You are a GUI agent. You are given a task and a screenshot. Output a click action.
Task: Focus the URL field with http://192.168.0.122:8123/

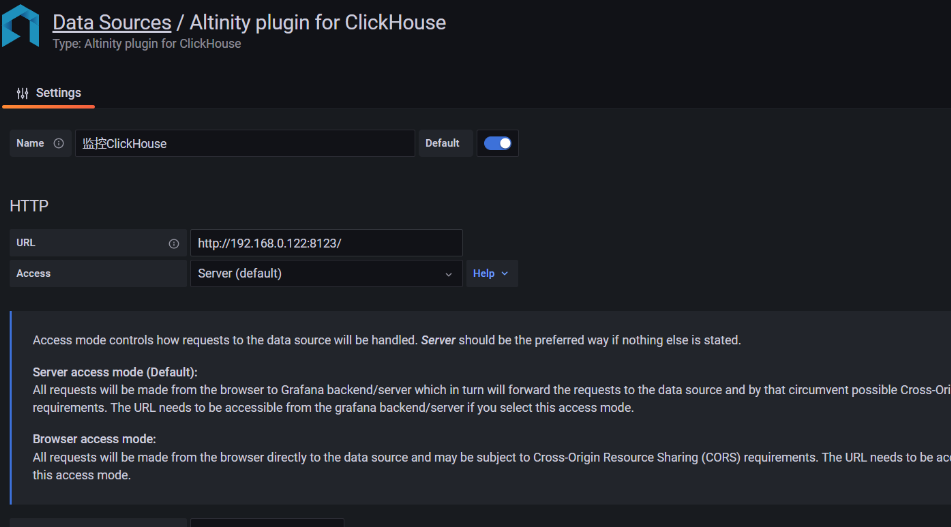tap(326, 243)
